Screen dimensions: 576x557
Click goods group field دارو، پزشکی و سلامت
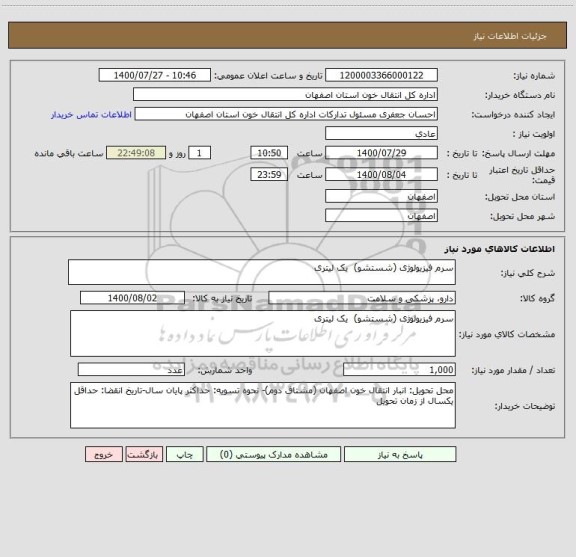[362, 298]
